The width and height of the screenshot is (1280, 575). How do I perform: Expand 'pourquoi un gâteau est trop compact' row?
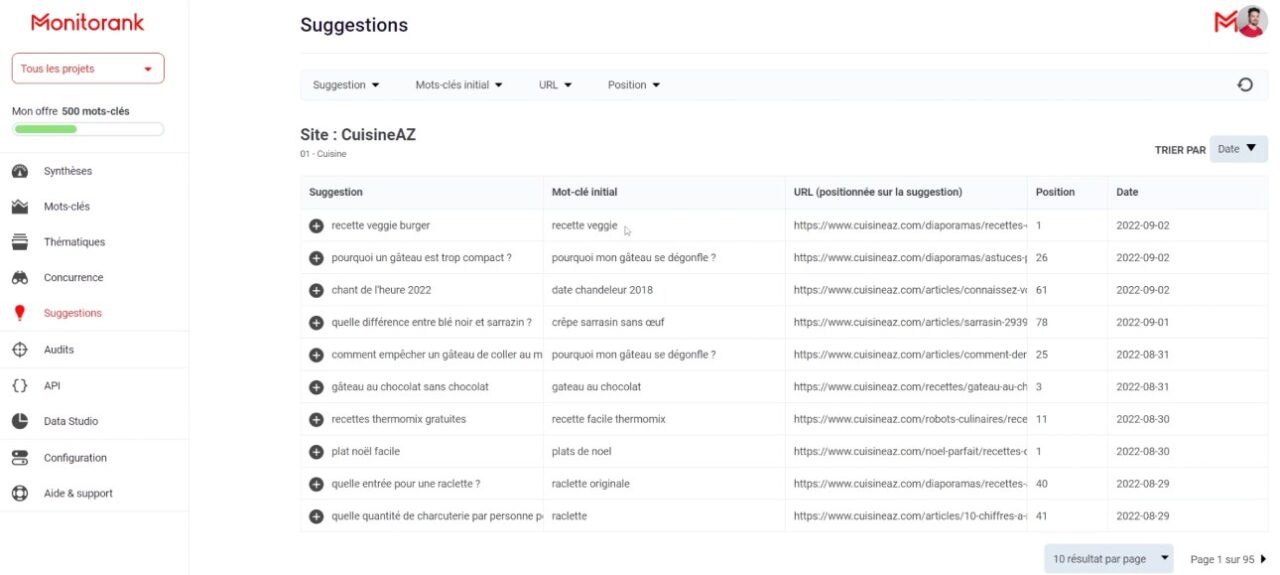[316, 258]
